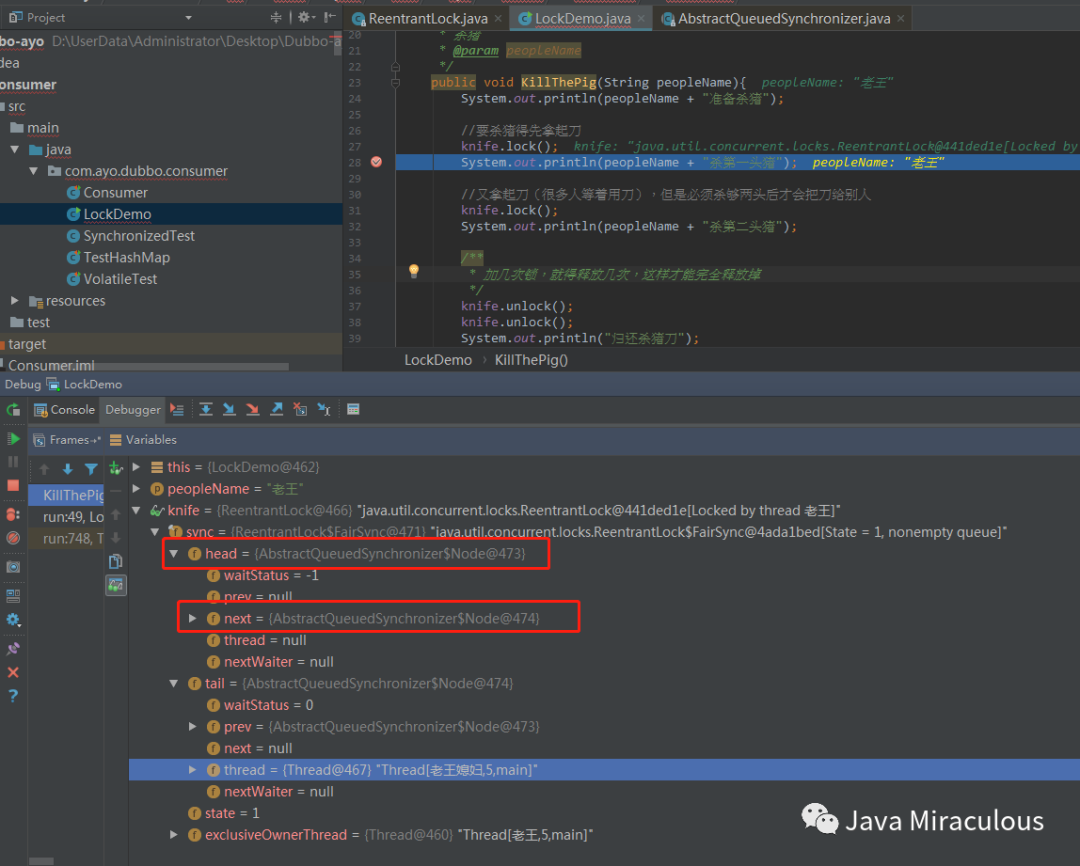This screenshot has height=866, width=1080.
Task: Open project panel gear settings
Action: tap(306, 17)
